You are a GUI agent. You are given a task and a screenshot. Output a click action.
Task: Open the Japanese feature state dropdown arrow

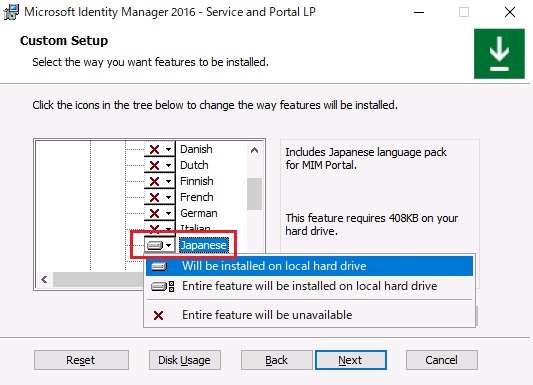(x=169, y=245)
